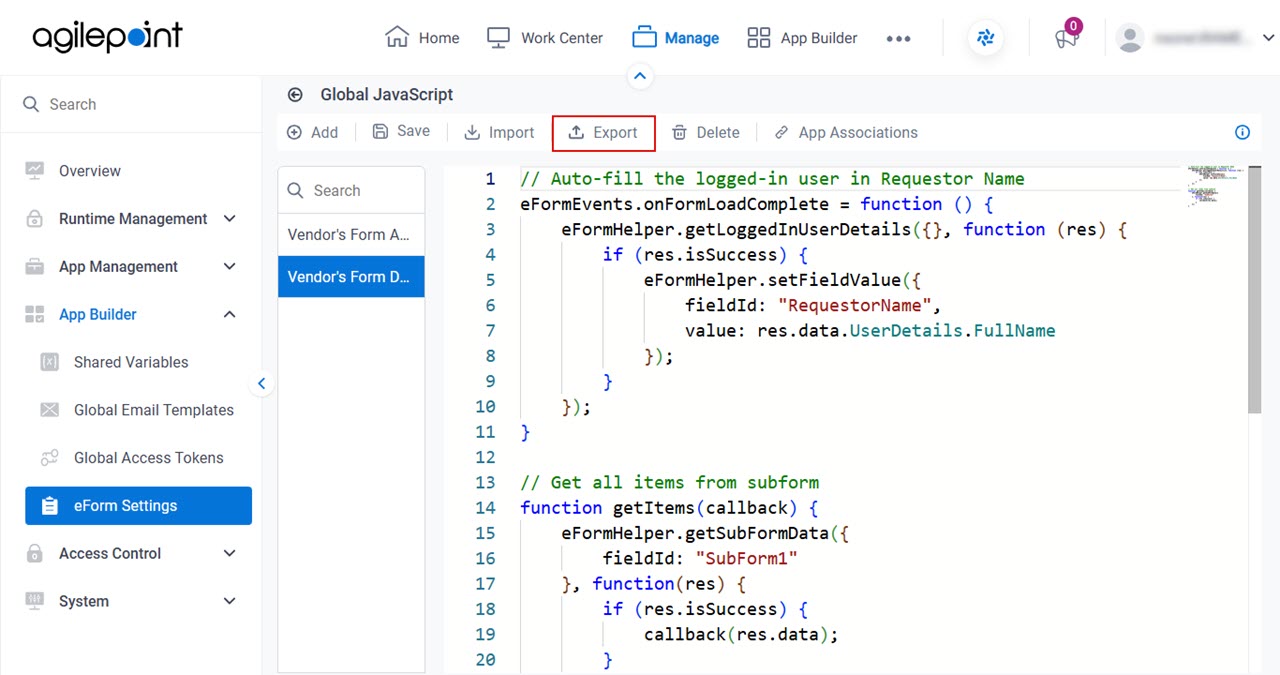Click the Home house icon
This screenshot has width=1280, height=675.
coord(397,37)
